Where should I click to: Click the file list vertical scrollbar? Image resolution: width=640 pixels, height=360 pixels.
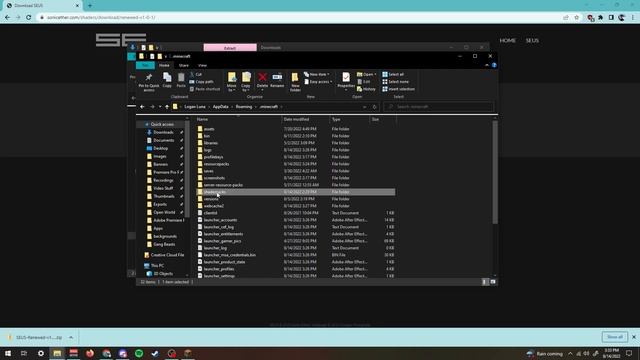pos(495,172)
